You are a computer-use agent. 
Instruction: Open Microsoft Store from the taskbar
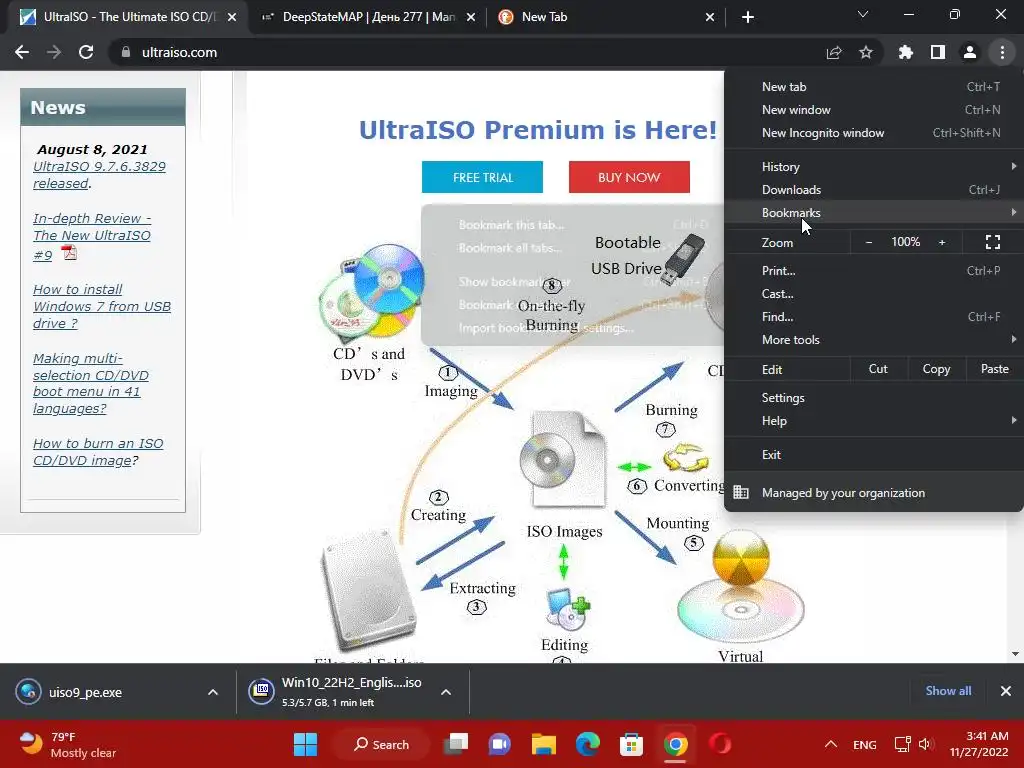(x=631, y=744)
